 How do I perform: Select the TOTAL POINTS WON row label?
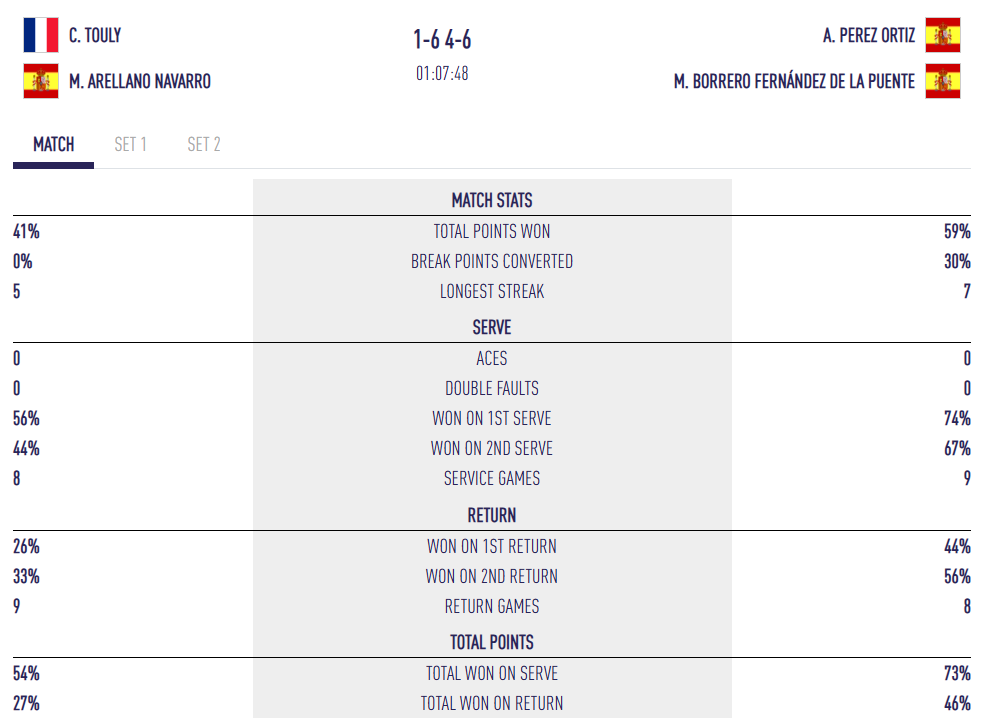492,231
